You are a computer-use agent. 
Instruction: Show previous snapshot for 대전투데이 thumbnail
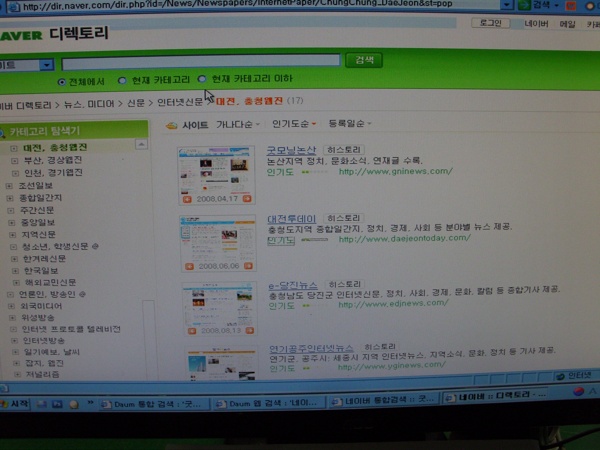[189, 266]
